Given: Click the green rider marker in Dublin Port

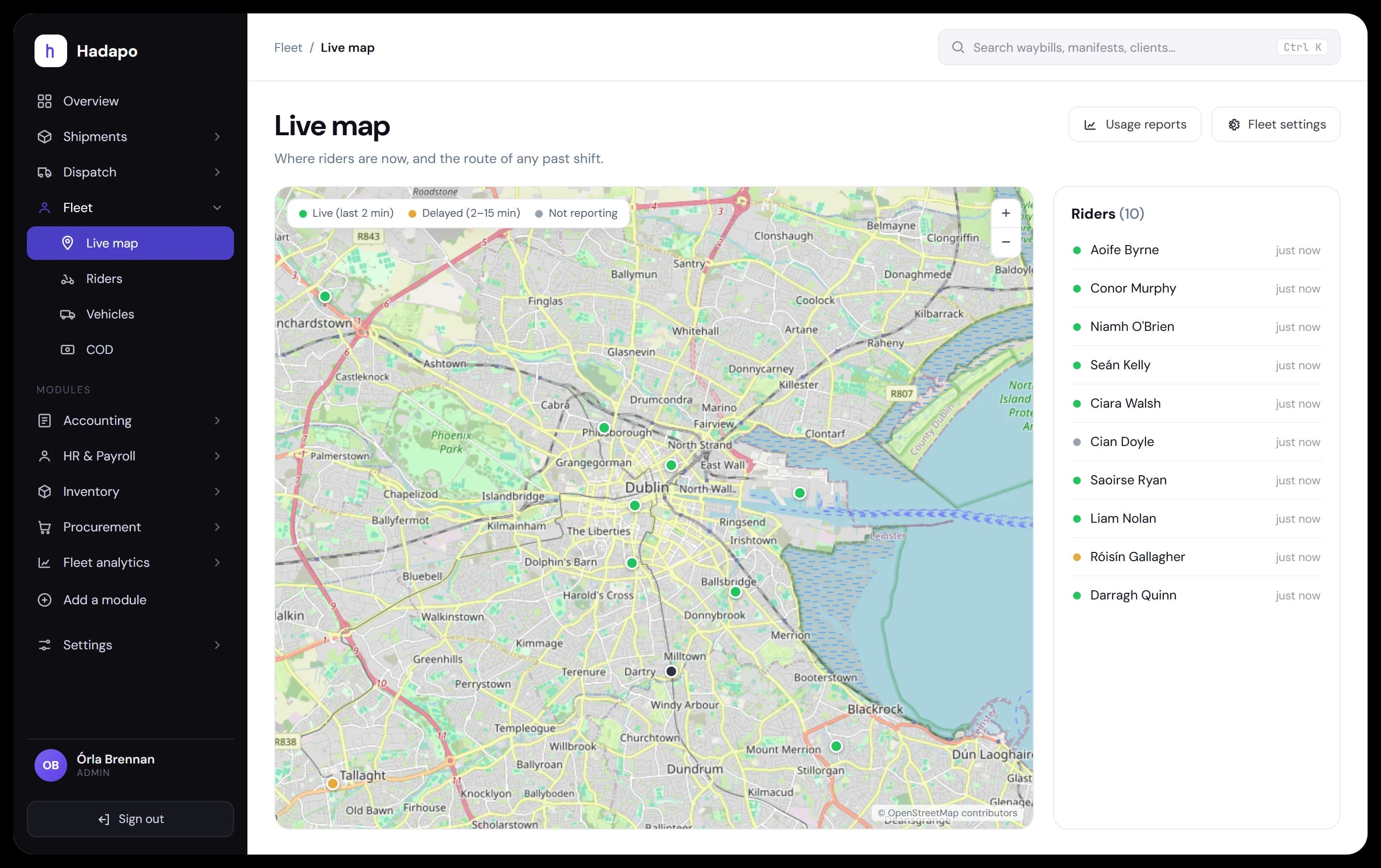Looking at the screenshot, I should pyautogui.click(x=799, y=493).
